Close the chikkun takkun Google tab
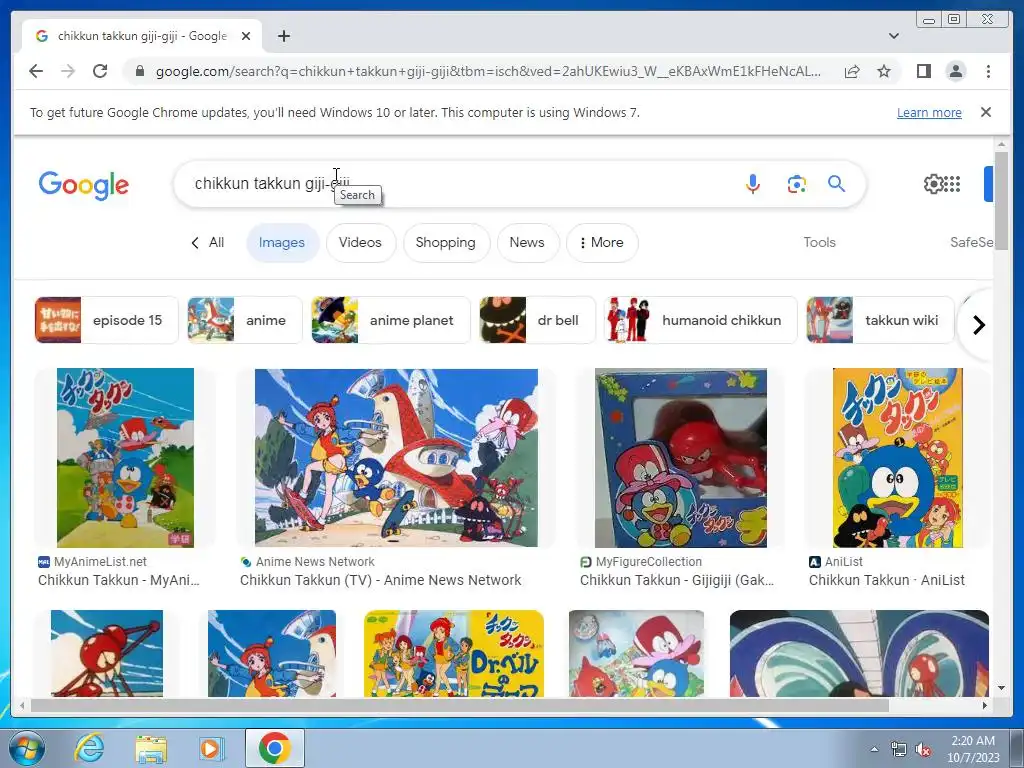The width and height of the screenshot is (1024, 768). coord(246,36)
